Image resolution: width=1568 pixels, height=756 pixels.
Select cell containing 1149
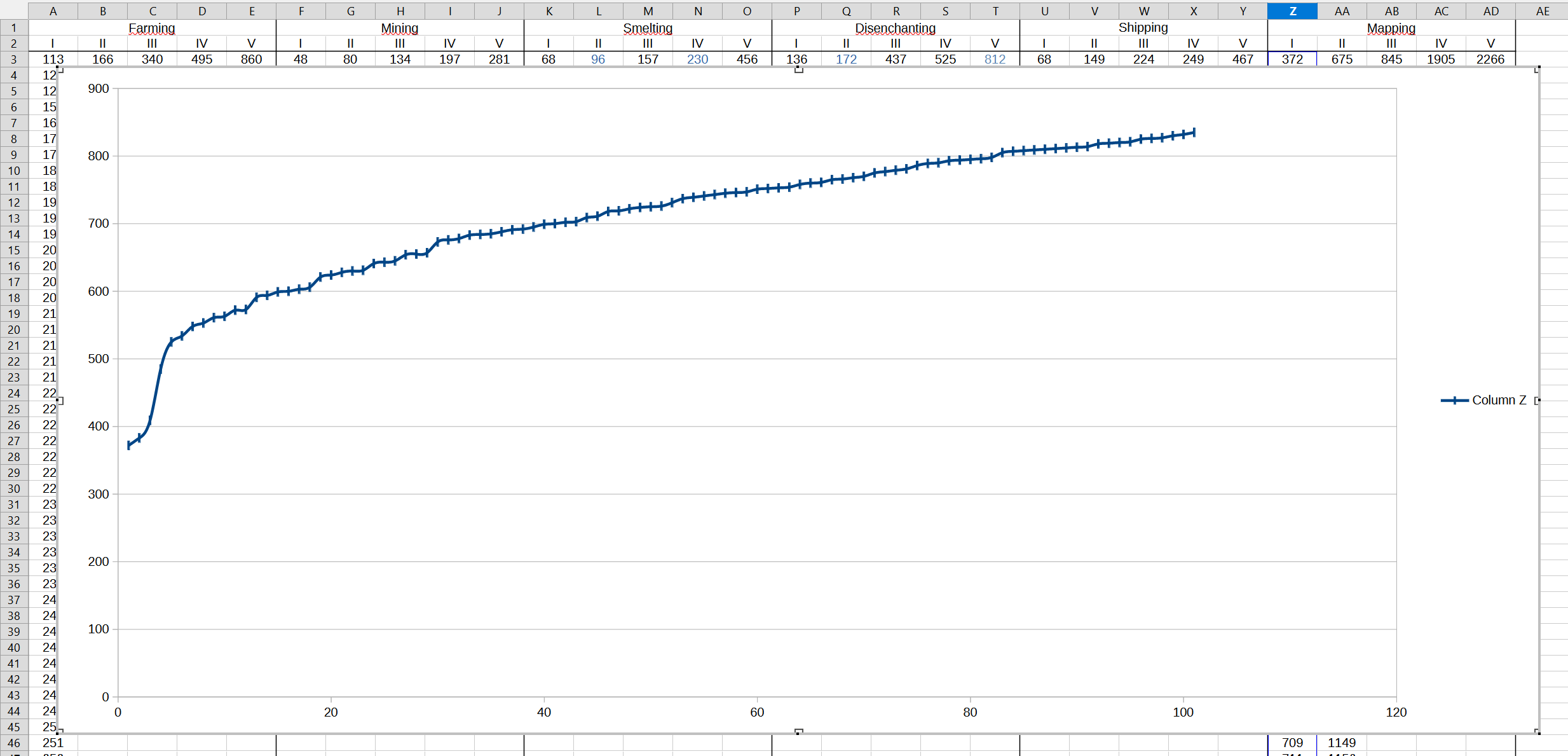point(1342,743)
